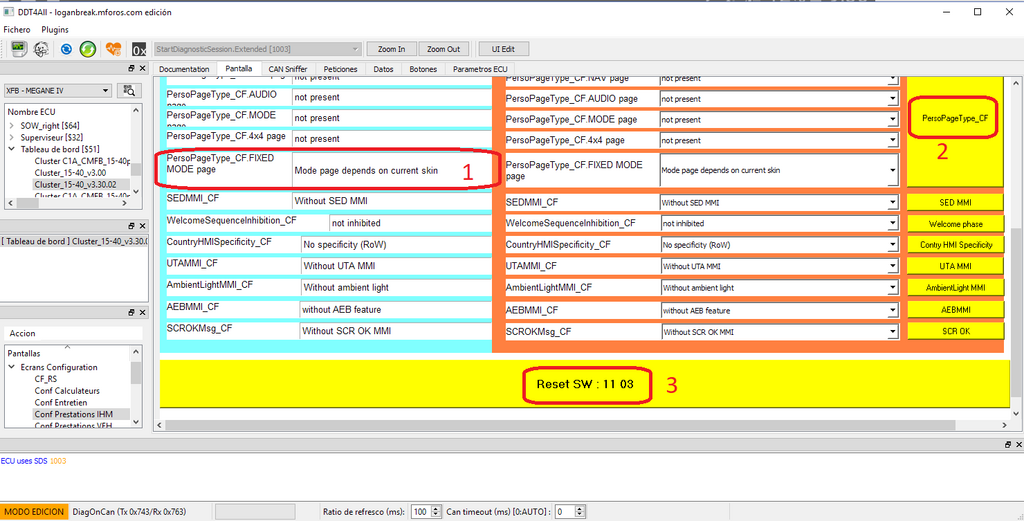Select the CF_RS screen item
This screenshot has width=1024, height=521.
pos(45,379)
